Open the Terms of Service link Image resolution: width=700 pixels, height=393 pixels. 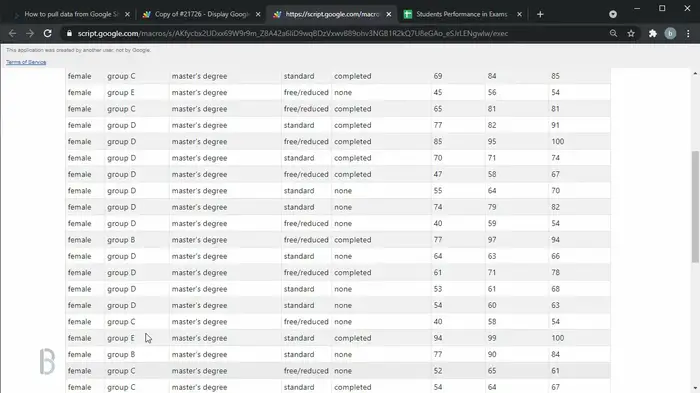(26, 62)
